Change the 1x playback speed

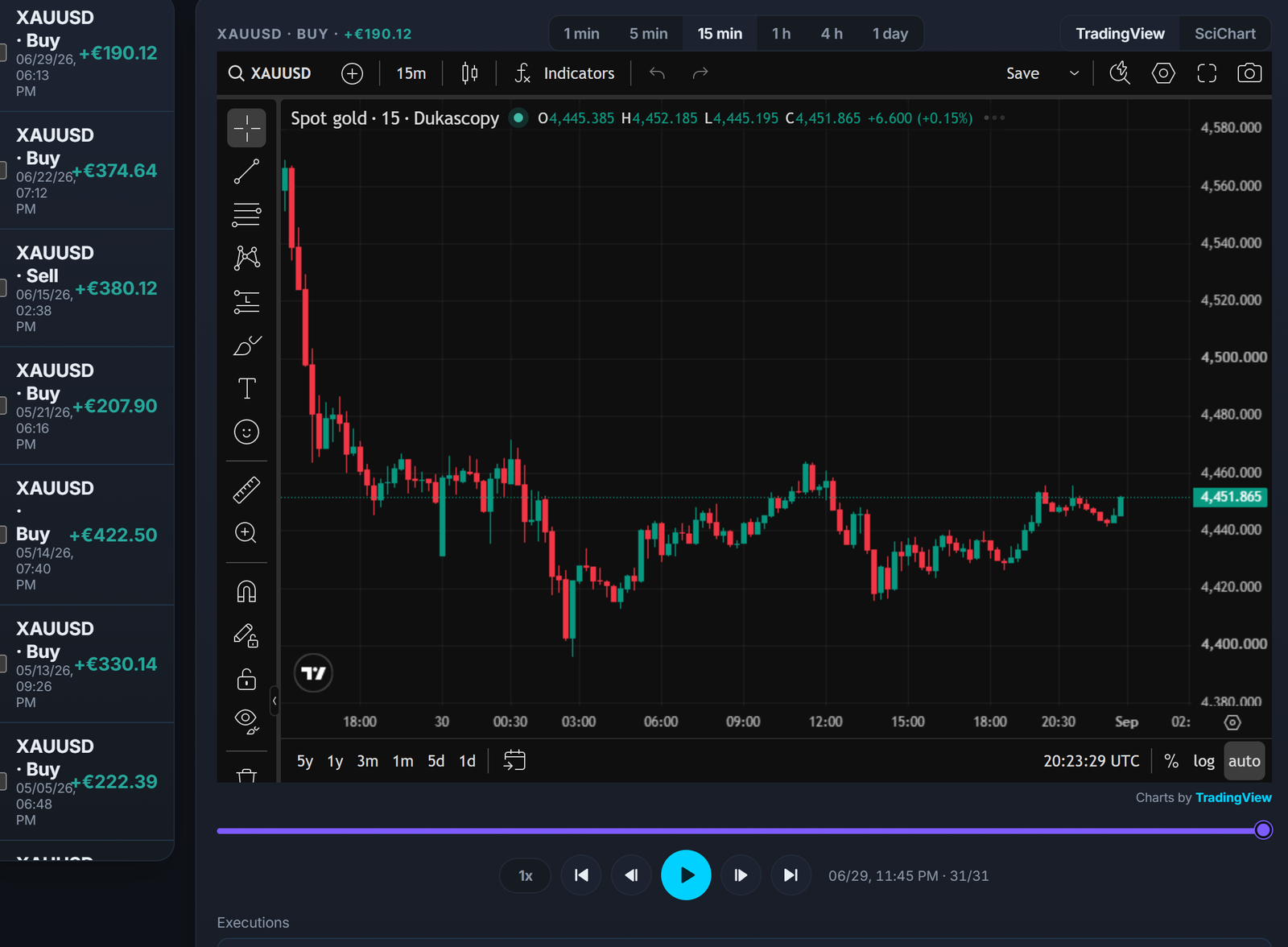click(x=525, y=876)
